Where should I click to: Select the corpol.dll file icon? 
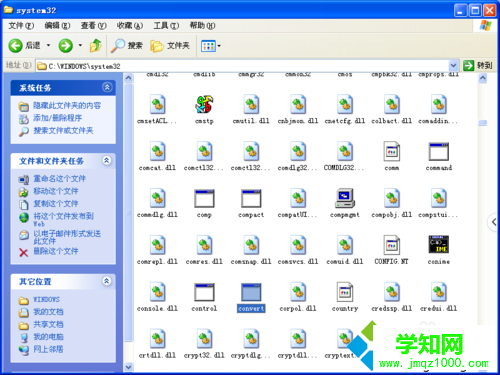pos(298,292)
